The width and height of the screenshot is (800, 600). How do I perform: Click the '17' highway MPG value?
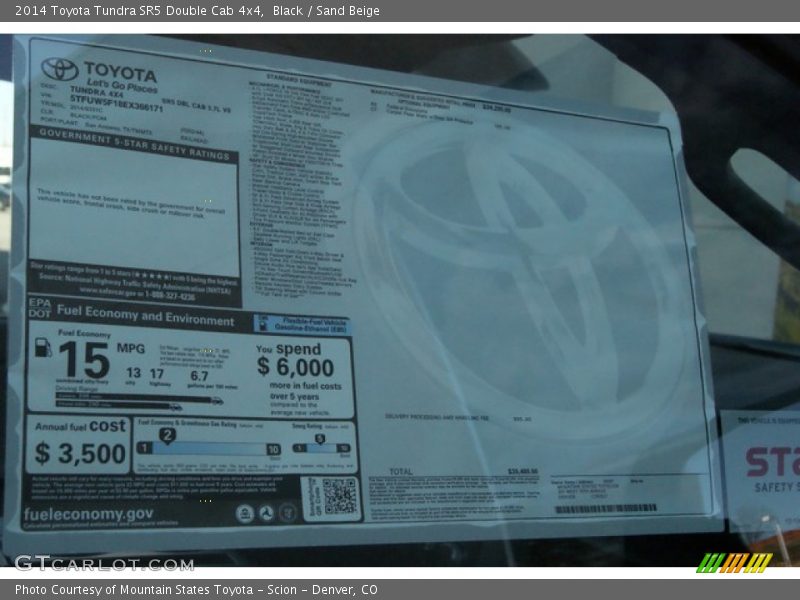tap(157, 374)
